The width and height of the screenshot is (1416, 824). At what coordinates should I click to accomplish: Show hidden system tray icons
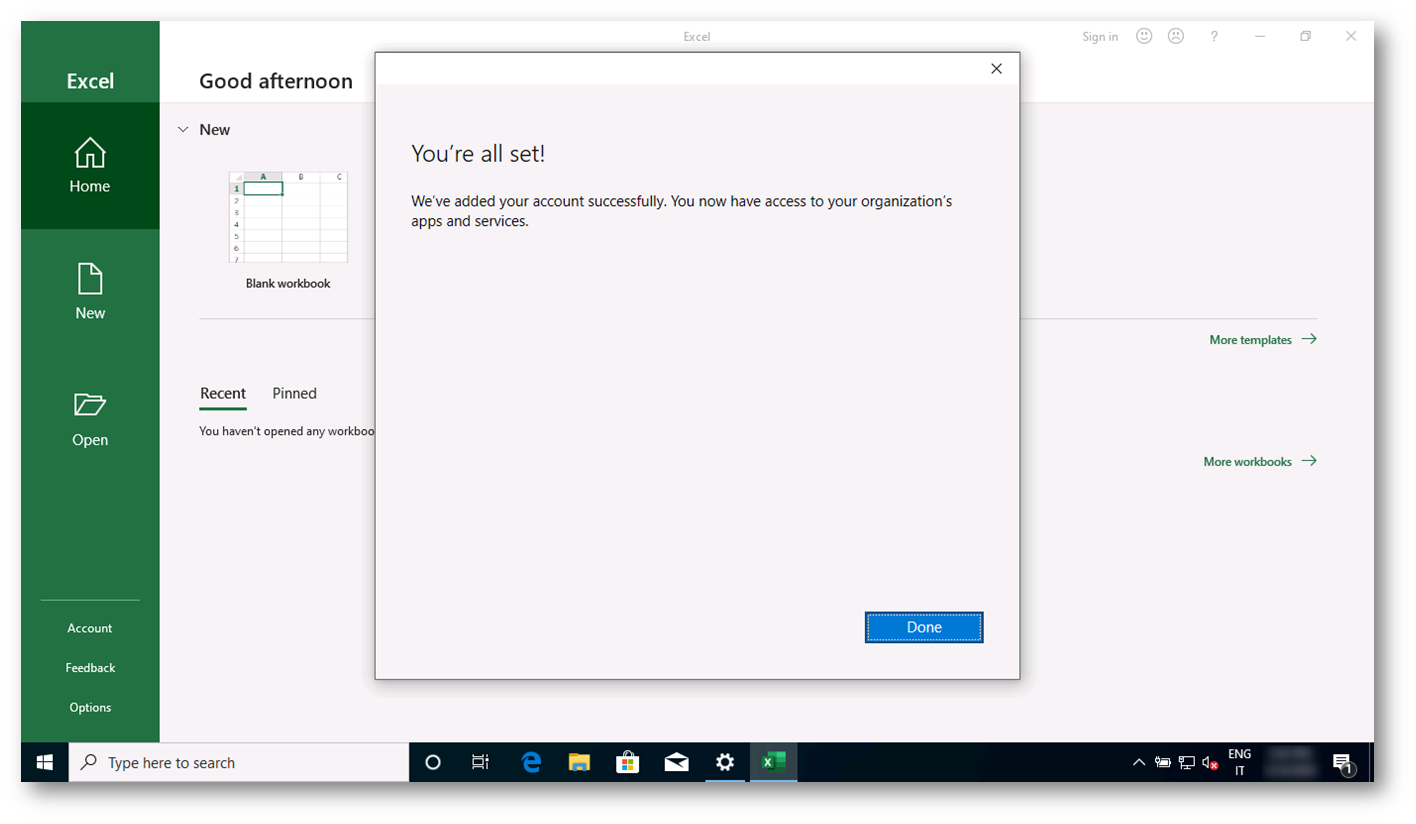pos(1138,762)
